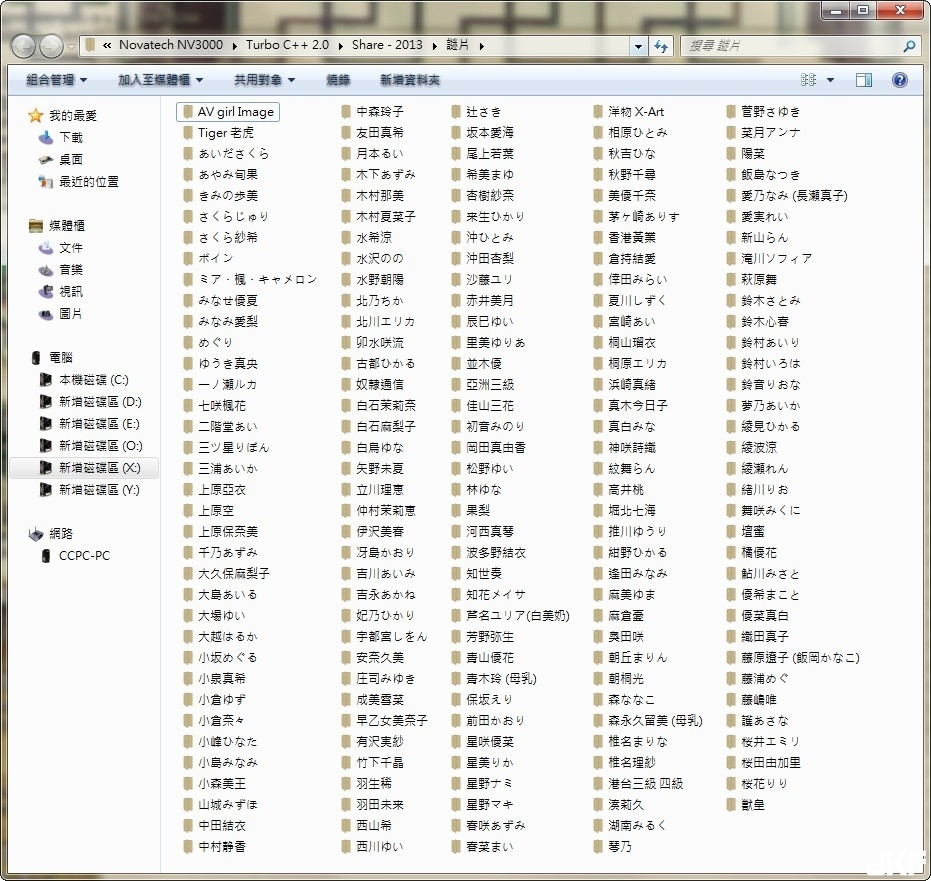
Task: Select the 西山希 folder
Action: pyautogui.click(x=367, y=825)
